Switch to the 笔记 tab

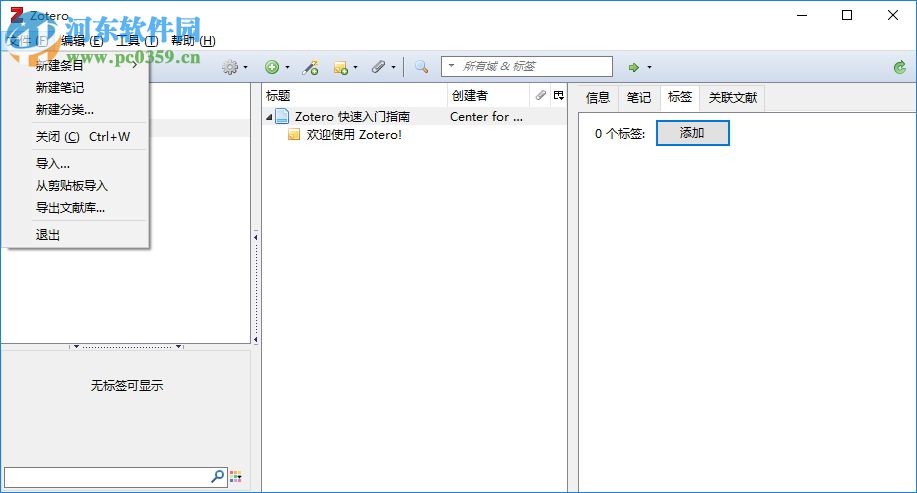pos(639,98)
